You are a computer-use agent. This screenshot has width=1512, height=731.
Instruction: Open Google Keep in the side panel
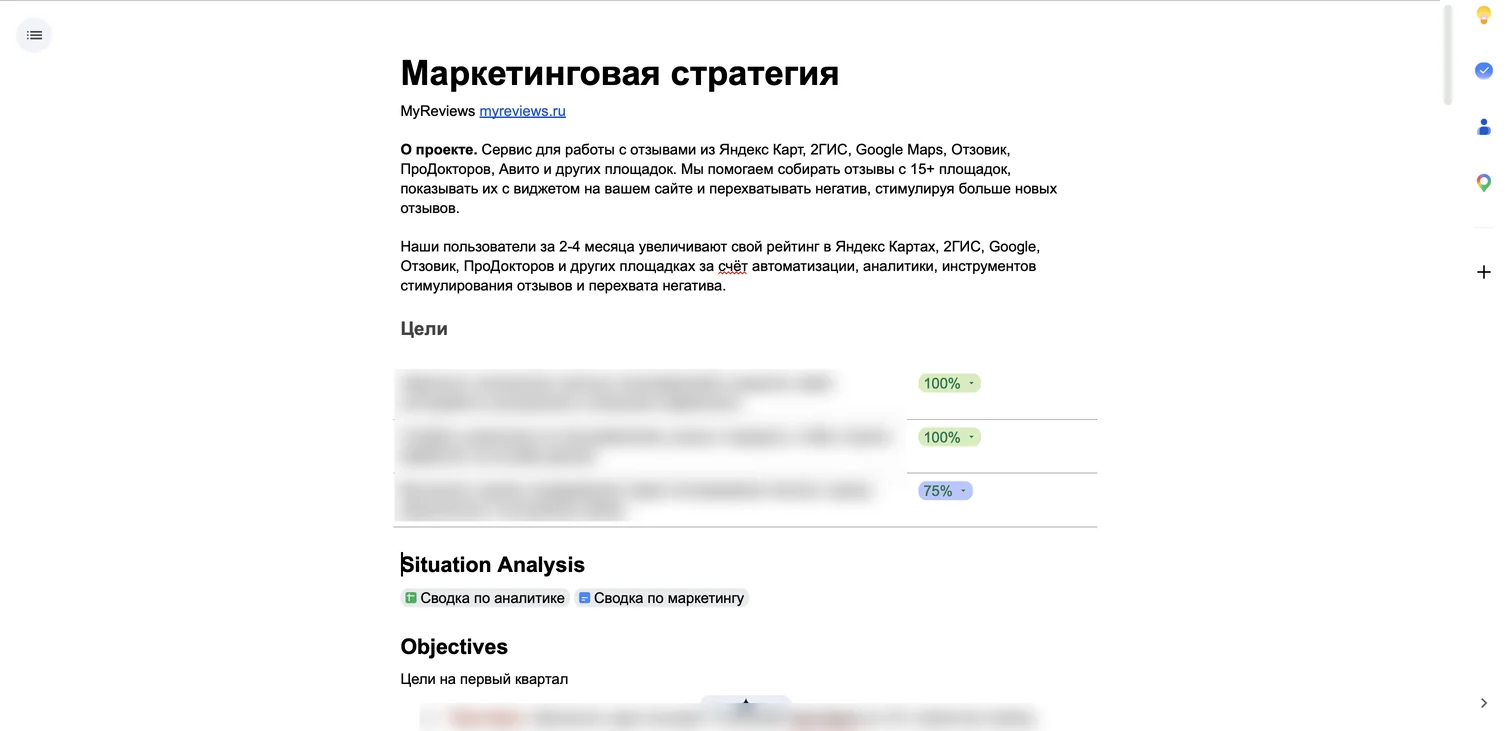(x=1484, y=15)
